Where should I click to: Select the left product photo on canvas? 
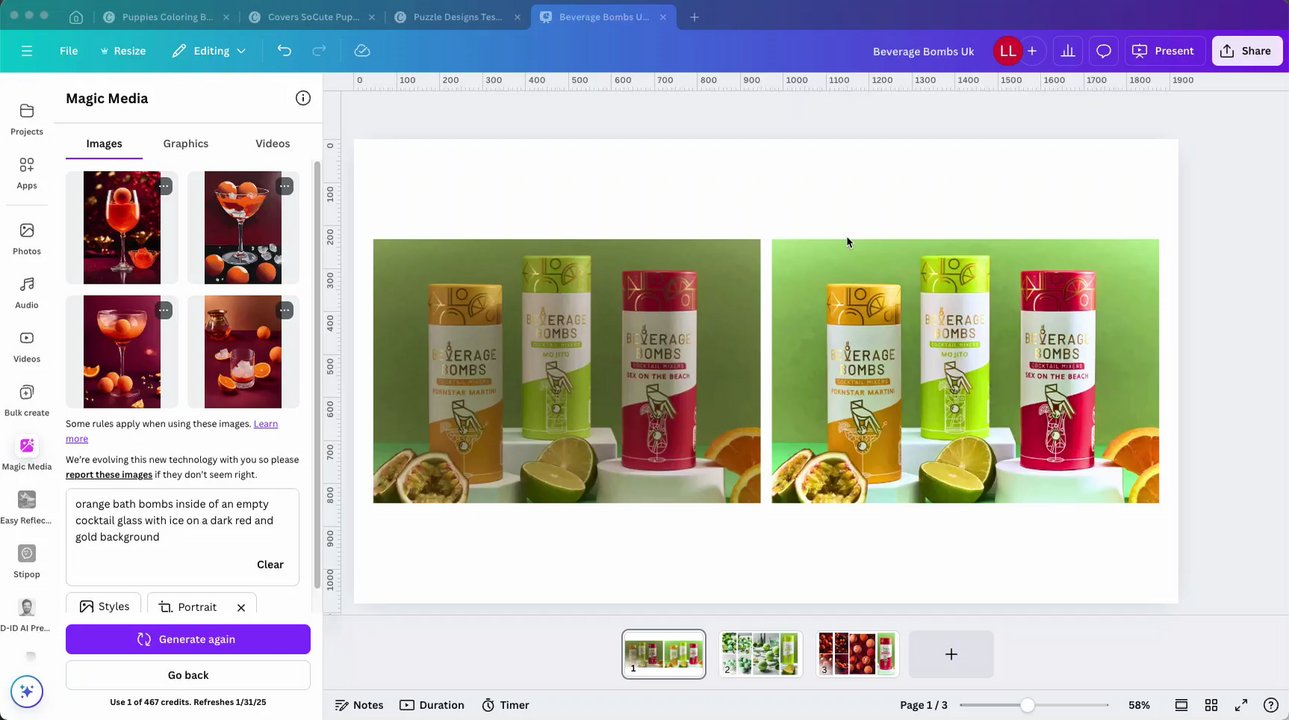tap(567, 371)
